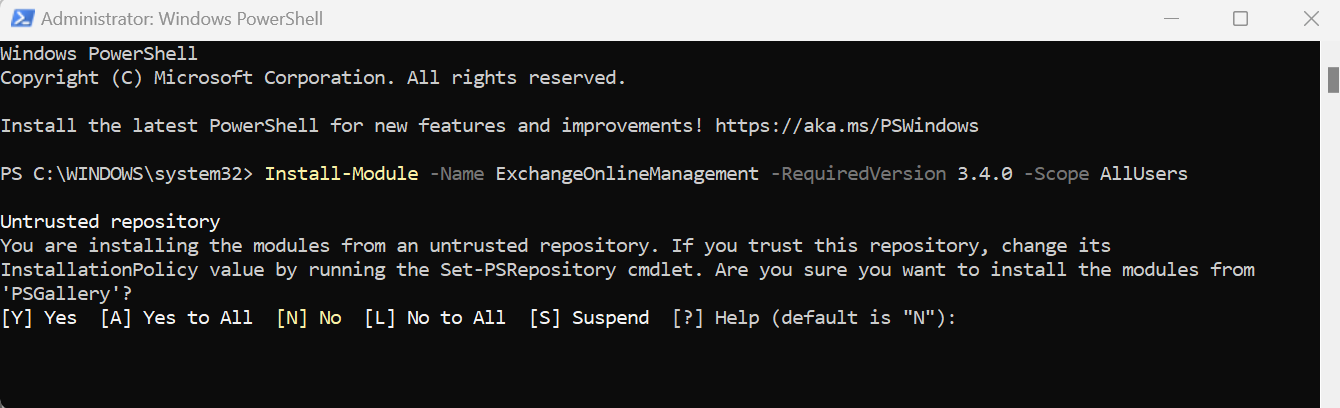Close the Administrator PowerShell window
The width and height of the screenshot is (1340, 408).
pos(1310,19)
